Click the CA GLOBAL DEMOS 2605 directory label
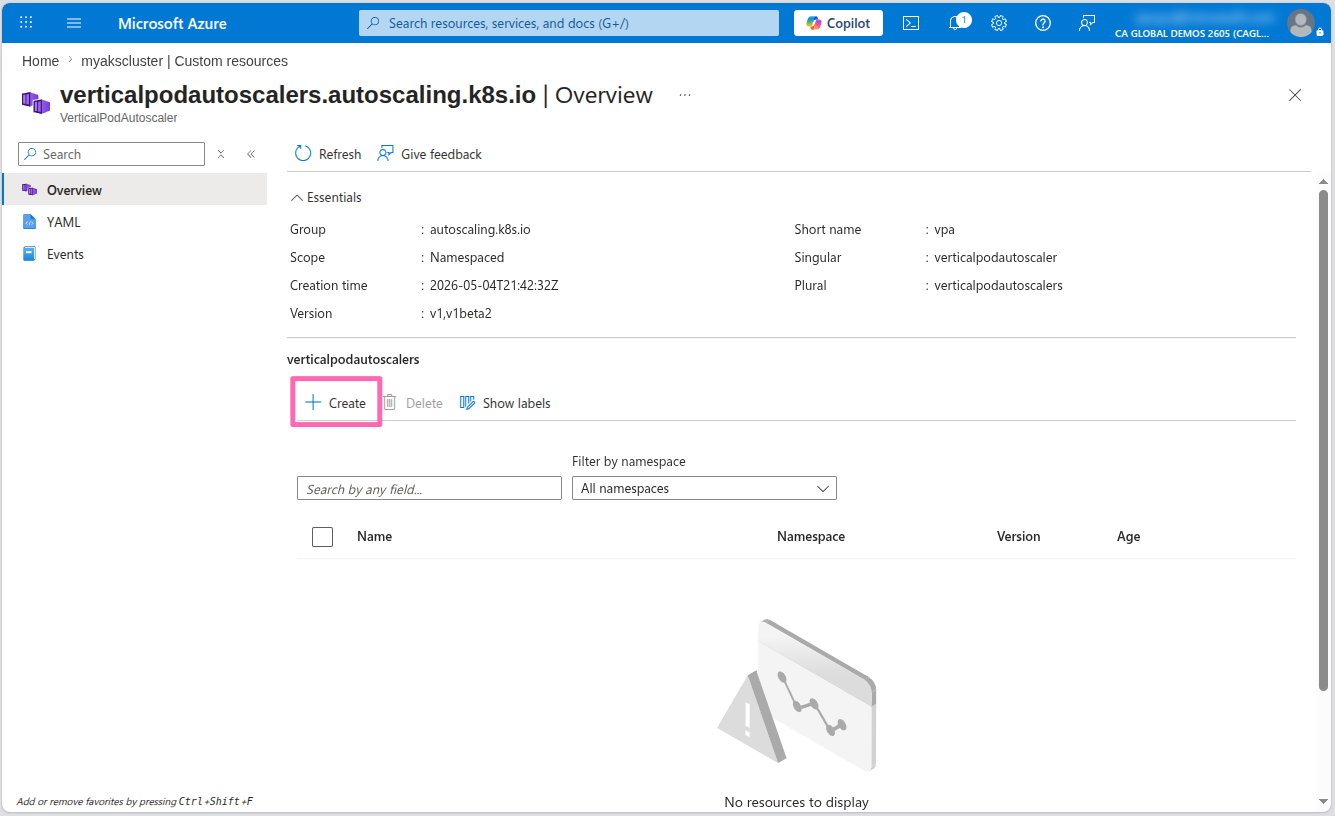 pos(1192,33)
